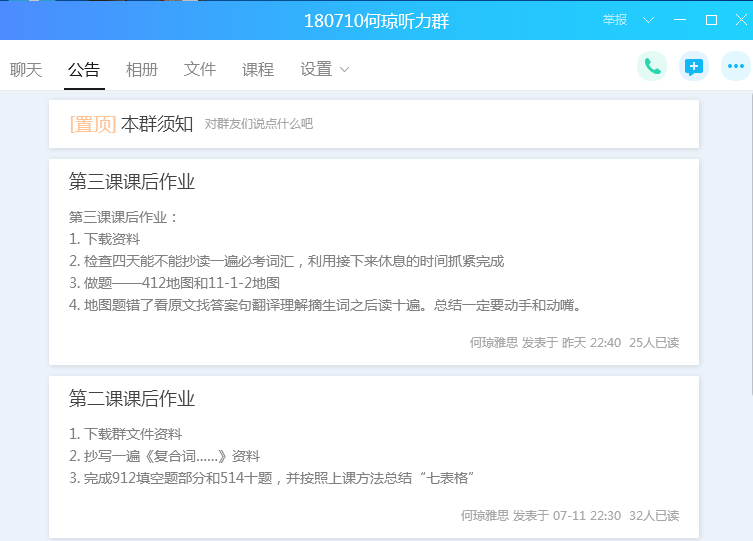
Task: Open the pinned 本群须知 announcement
Action: [374, 124]
